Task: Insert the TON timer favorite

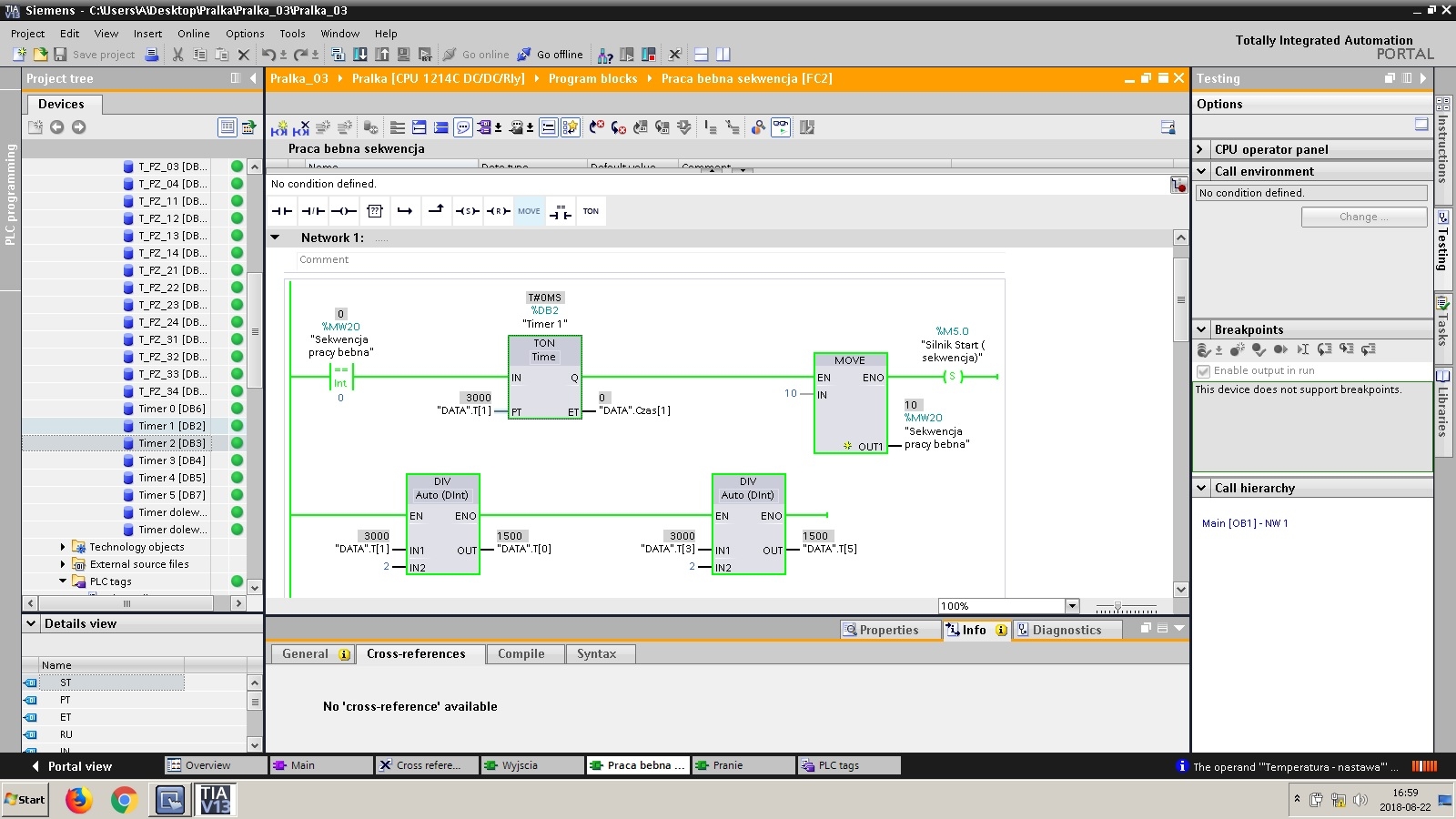Action: [591, 211]
